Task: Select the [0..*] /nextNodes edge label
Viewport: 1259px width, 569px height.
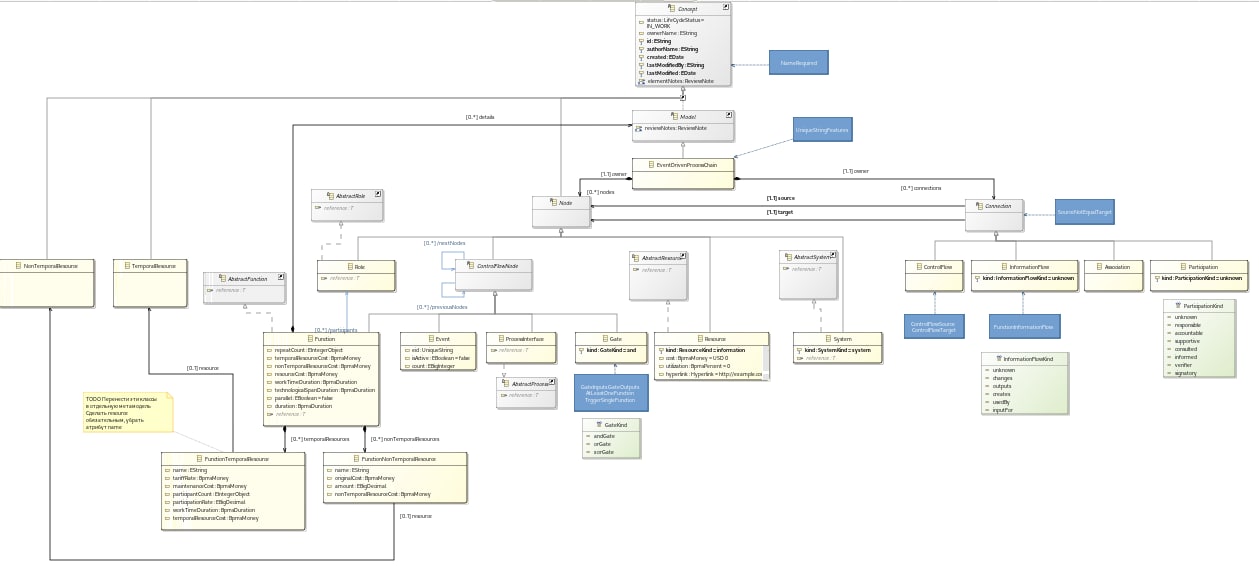Action: pyautogui.click(x=444, y=242)
